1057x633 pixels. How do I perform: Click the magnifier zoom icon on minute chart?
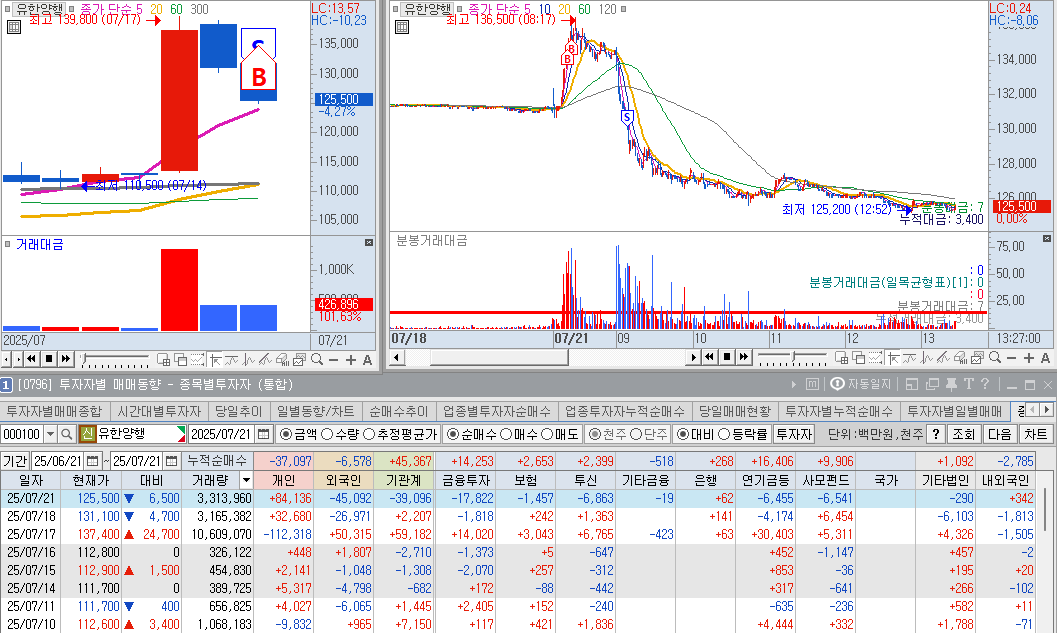point(995,357)
